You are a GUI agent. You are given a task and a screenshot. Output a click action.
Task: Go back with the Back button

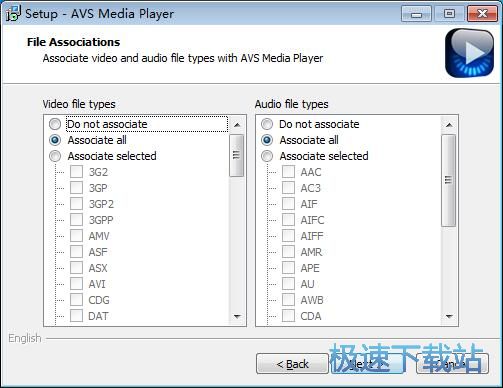click(x=292, y=364)
